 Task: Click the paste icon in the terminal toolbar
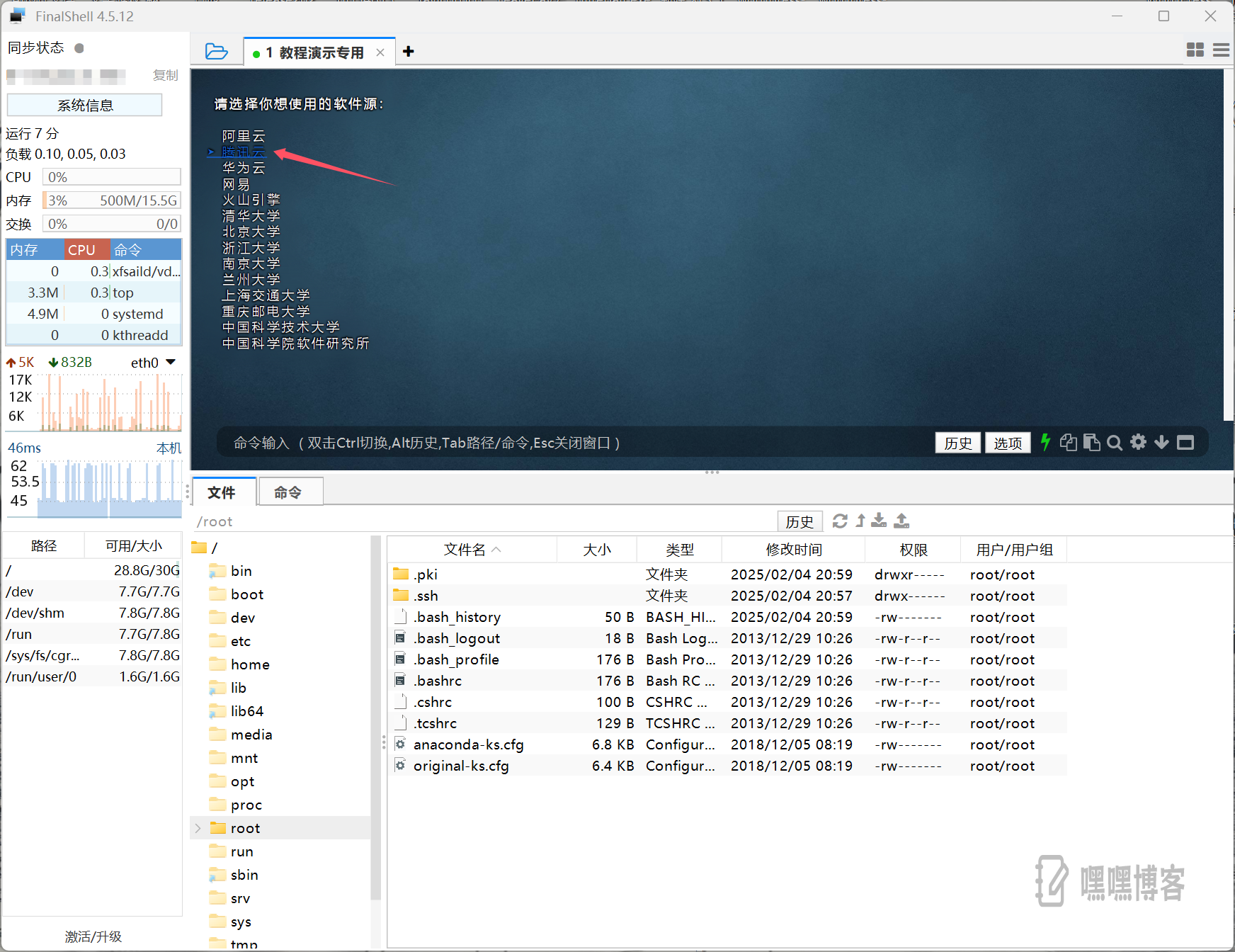pyautogui.click(x=1092, y=443)
